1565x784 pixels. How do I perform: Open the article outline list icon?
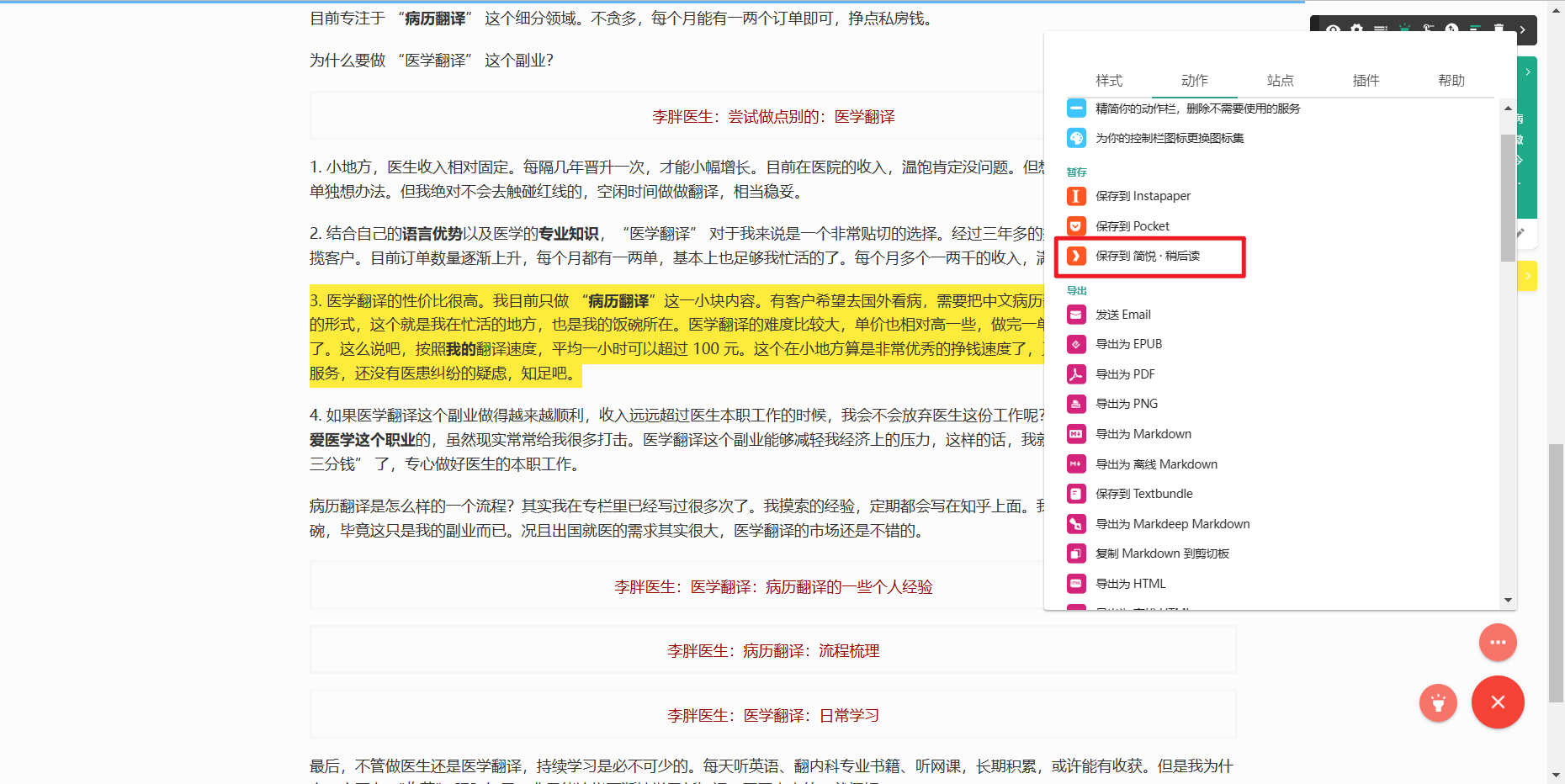click(1380, 29)
